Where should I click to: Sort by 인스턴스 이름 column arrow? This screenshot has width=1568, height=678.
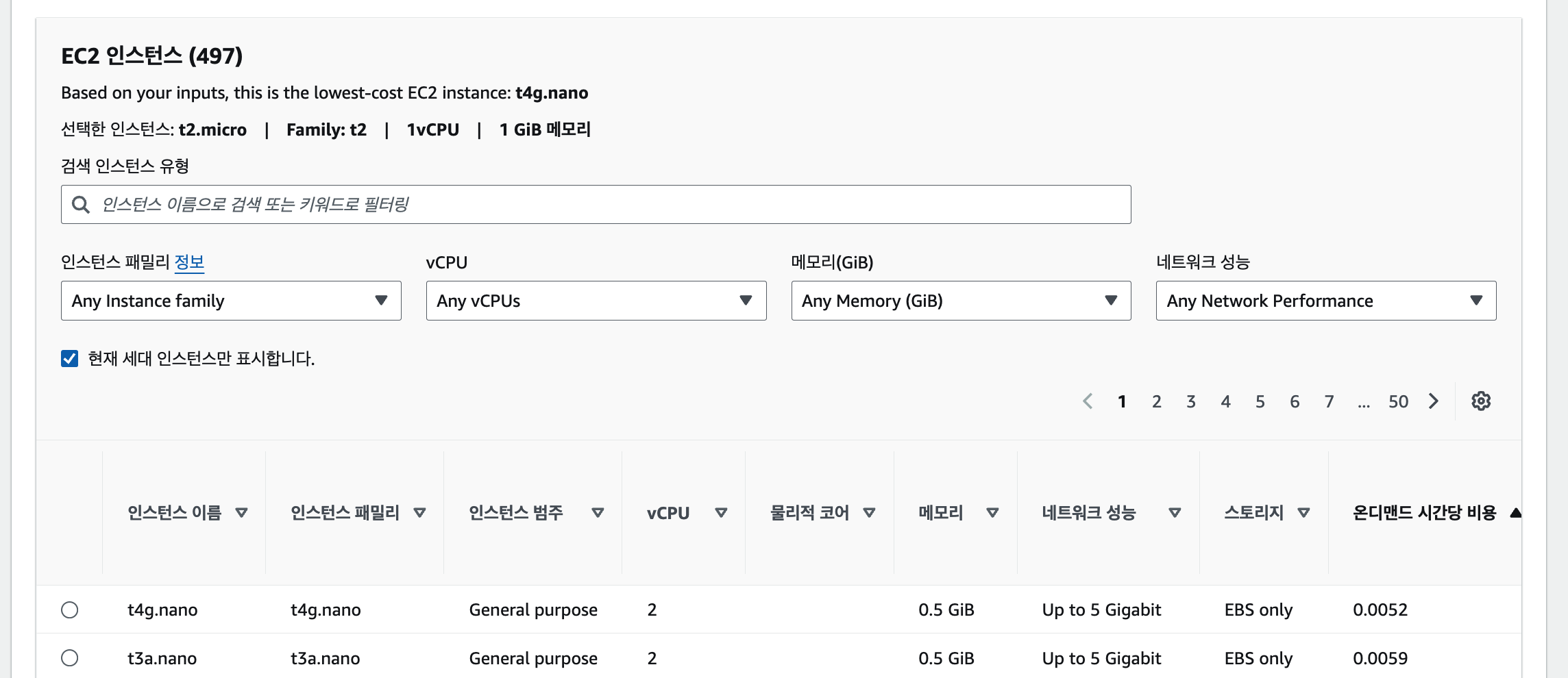point(241,512)
